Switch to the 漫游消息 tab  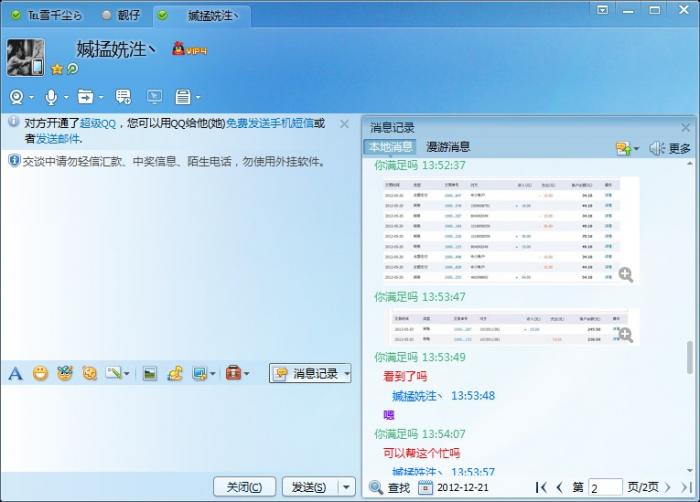pyautogui.click(x=448, y=147)
